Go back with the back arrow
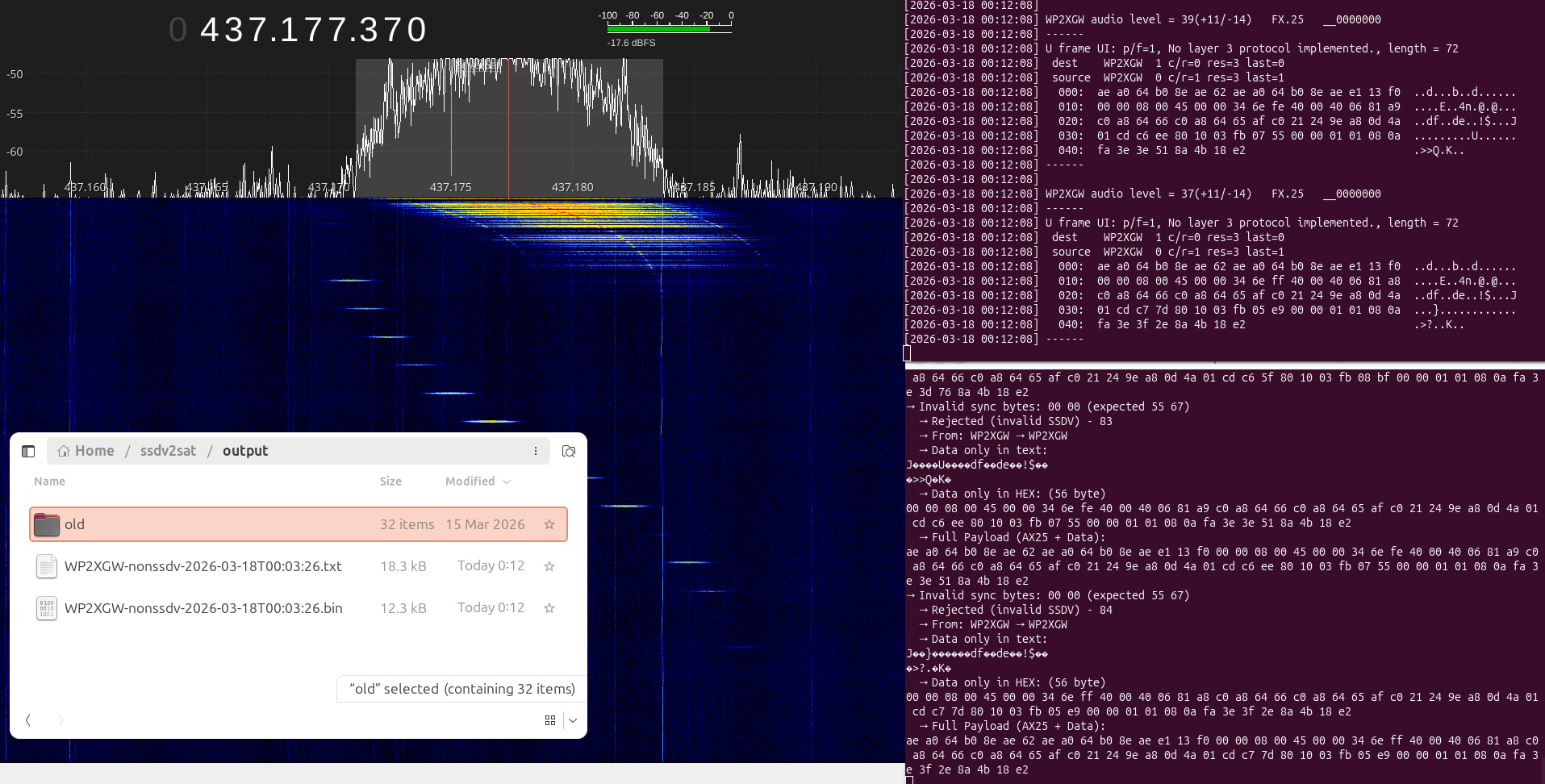 coord(28,720)
